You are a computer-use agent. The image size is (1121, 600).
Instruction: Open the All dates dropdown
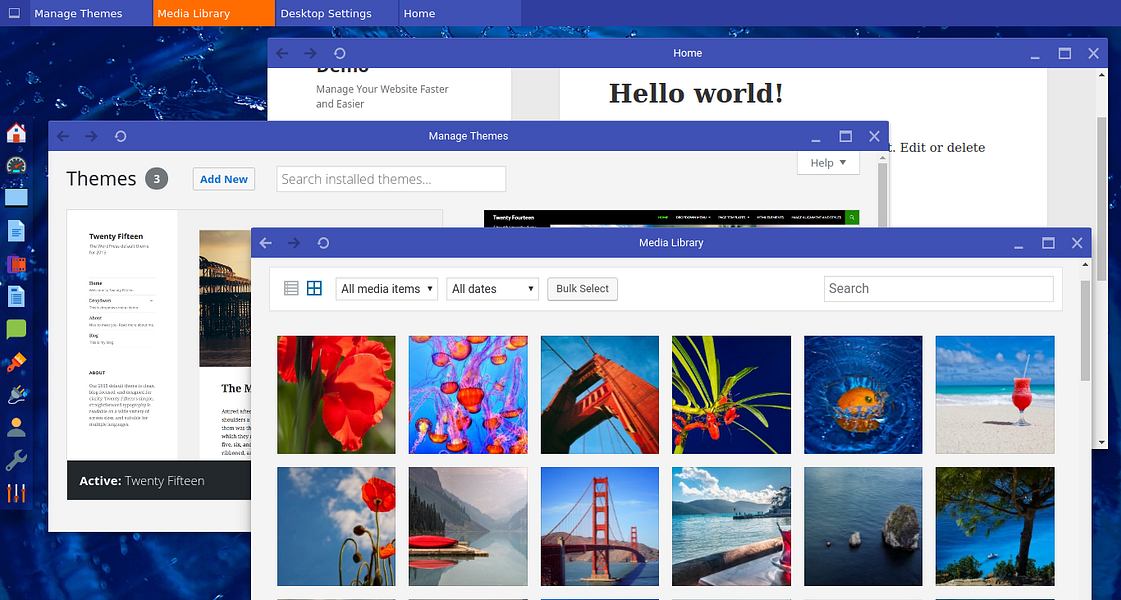[493, 289]
